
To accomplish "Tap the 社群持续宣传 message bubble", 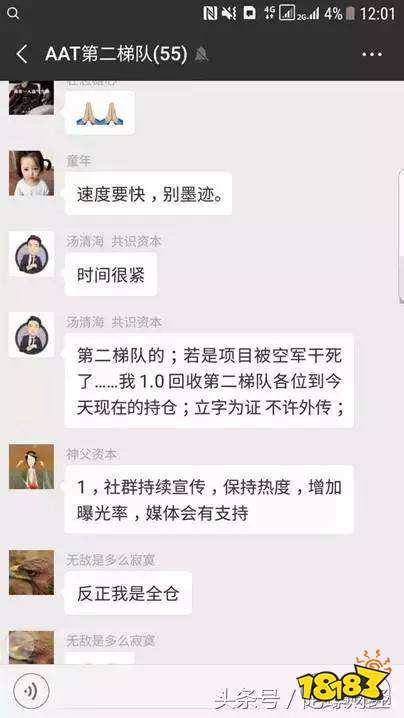I will click(x=209, y=500).
